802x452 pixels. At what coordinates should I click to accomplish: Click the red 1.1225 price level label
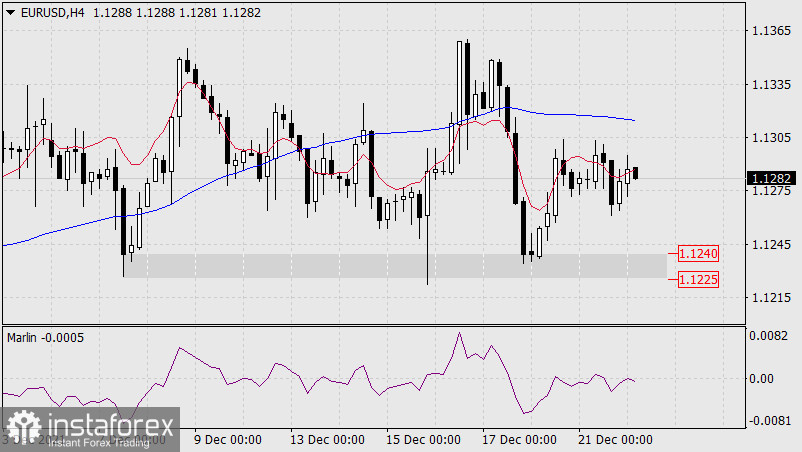(x=699, y=279)
